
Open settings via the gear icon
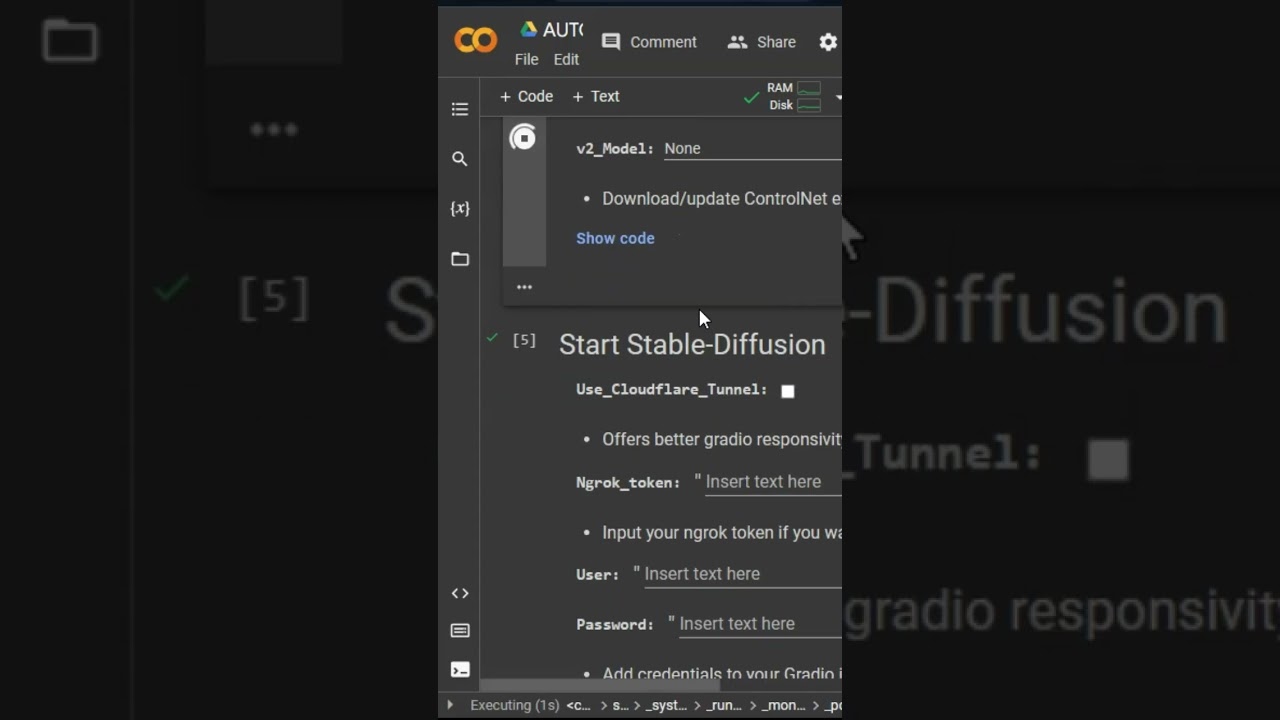tap(828, 42)
